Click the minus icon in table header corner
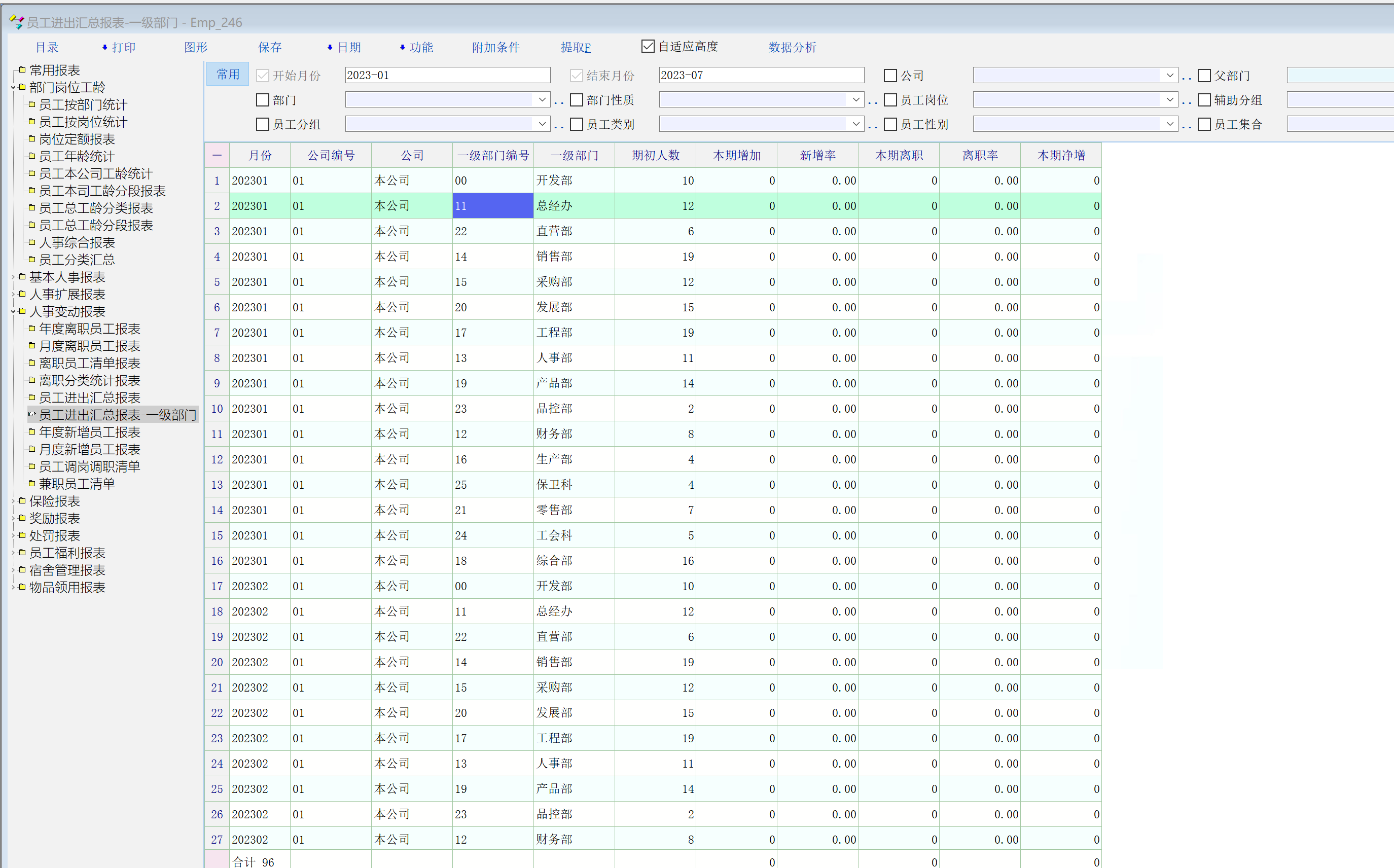Image resolution: width=1394 pixels, height=868 pixels. [x=217, y=156]
